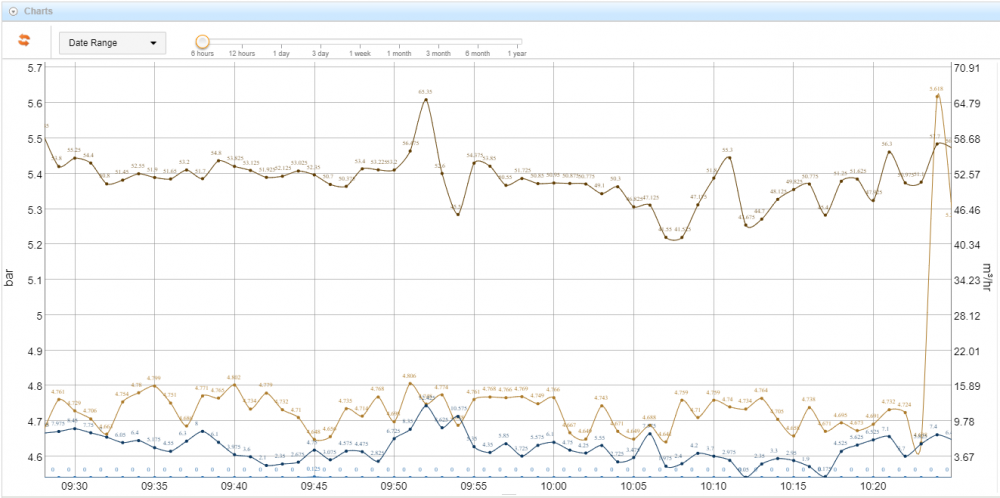The width and height of the screenshot is (1000, 498).
Task: Click the time range slider handle
Action: pyautogui.click(x=202, y=41)
